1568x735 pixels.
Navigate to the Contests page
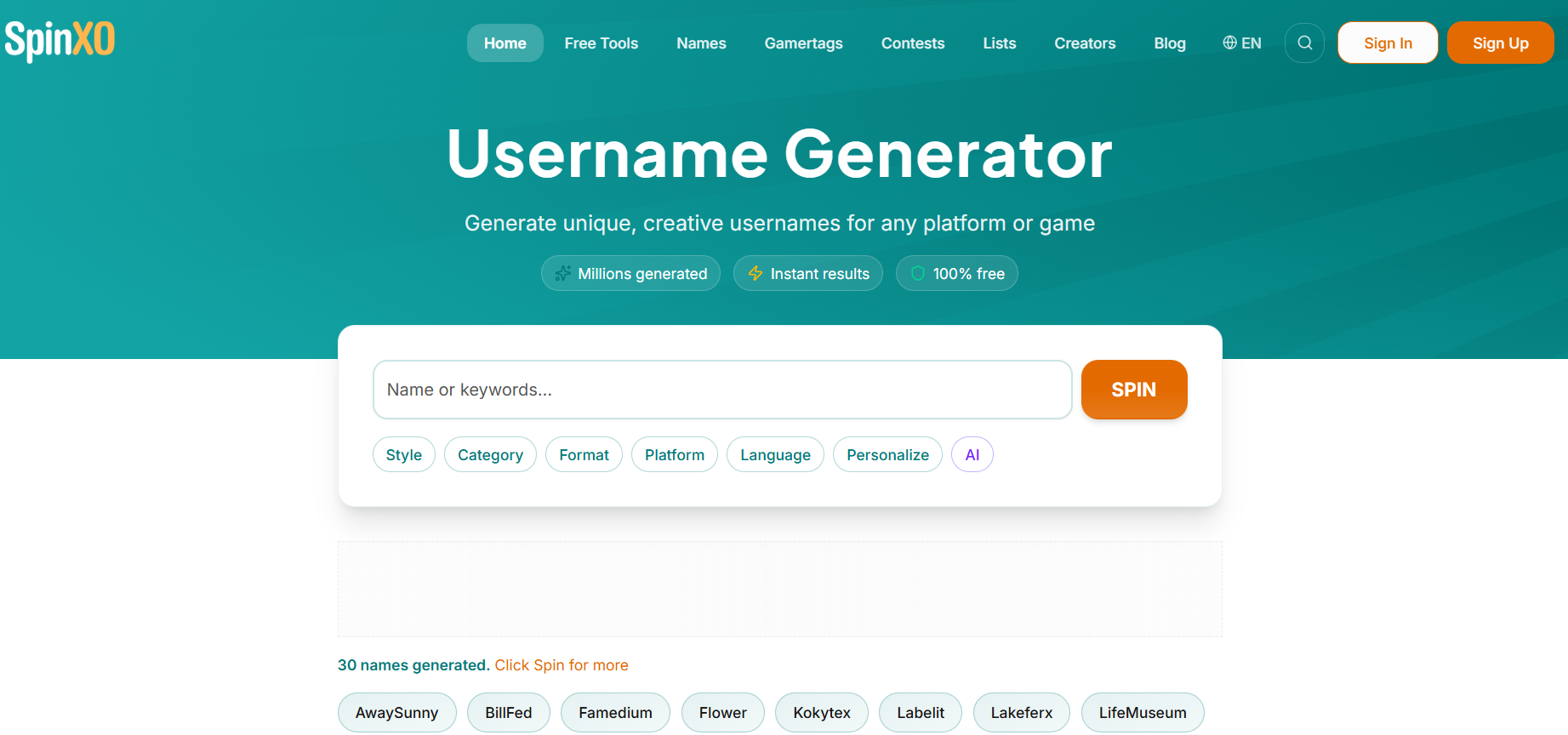912,43
